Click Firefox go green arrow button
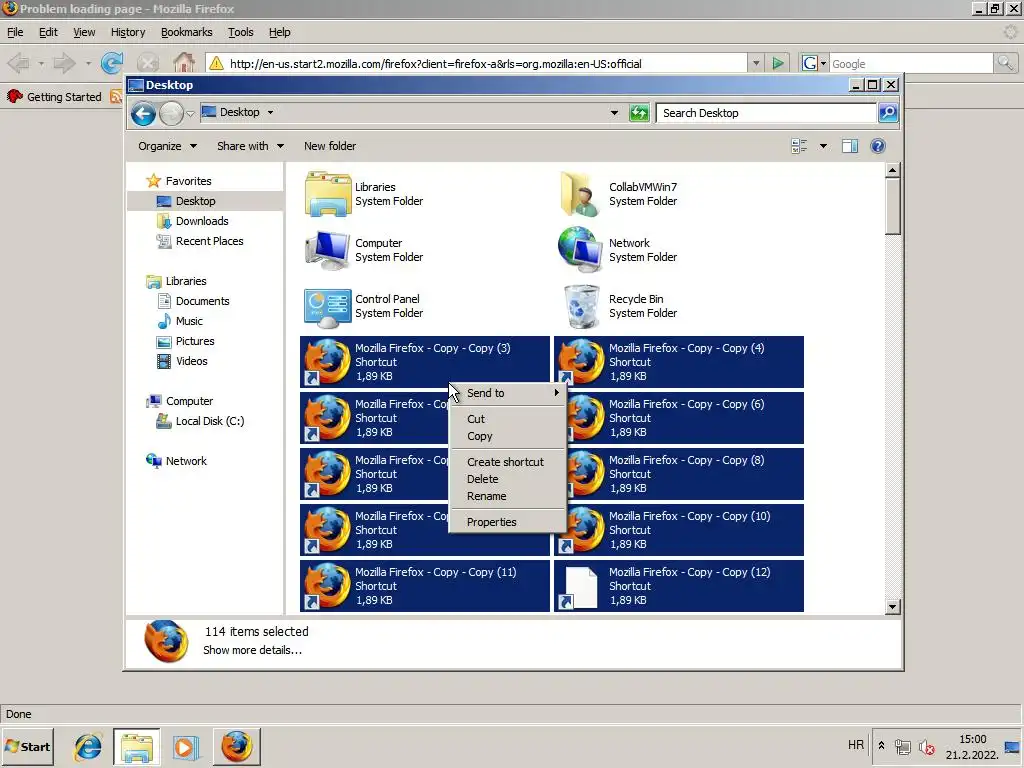This screenshot has height=768, width=1024. coord(777,63)
